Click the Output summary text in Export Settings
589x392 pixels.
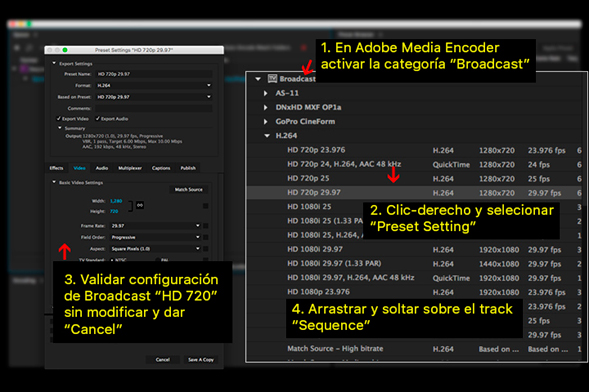tap(124, 141)
